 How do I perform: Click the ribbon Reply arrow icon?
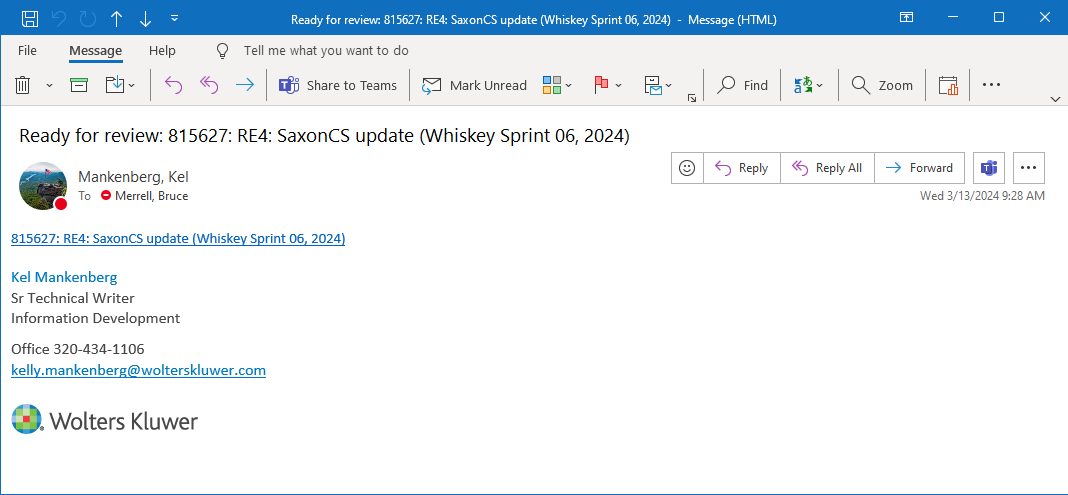click(x=174, y=85)
